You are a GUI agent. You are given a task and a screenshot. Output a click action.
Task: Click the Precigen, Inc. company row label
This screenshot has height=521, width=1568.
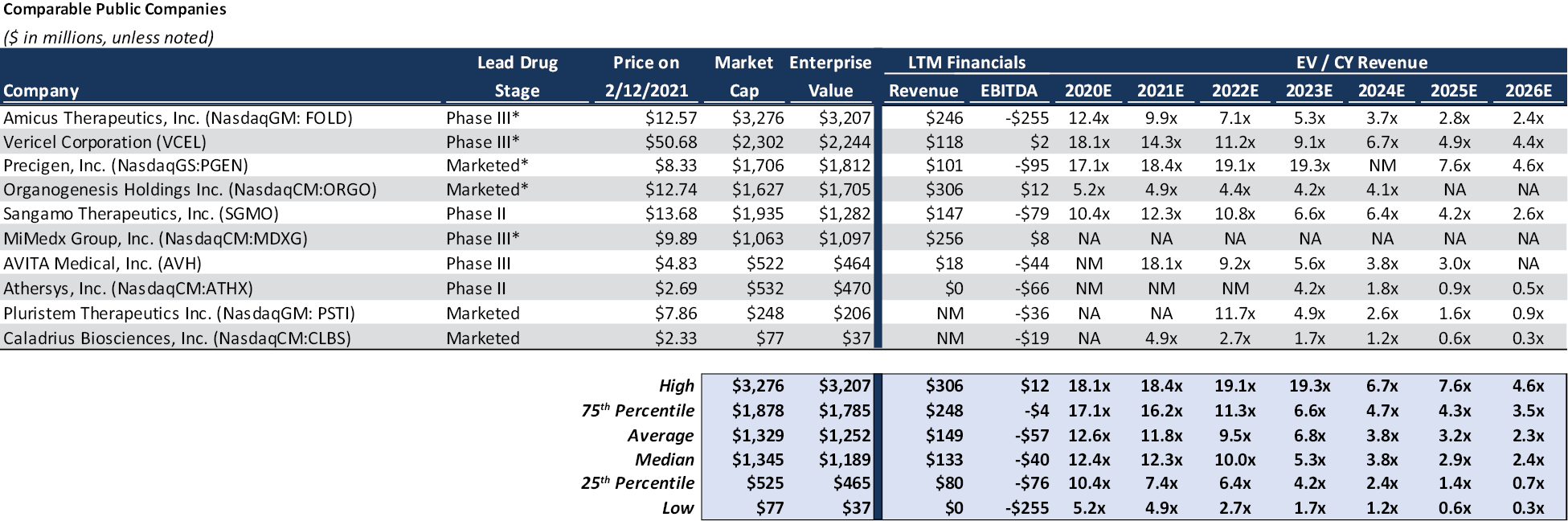(x=125, y=166)
